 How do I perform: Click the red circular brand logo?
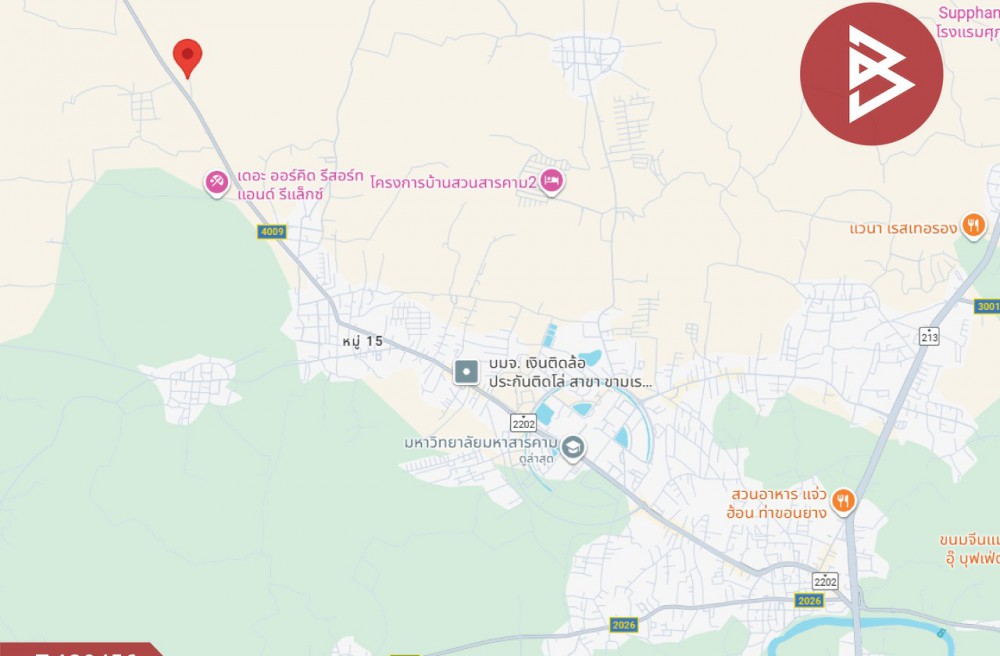(871, 74)
